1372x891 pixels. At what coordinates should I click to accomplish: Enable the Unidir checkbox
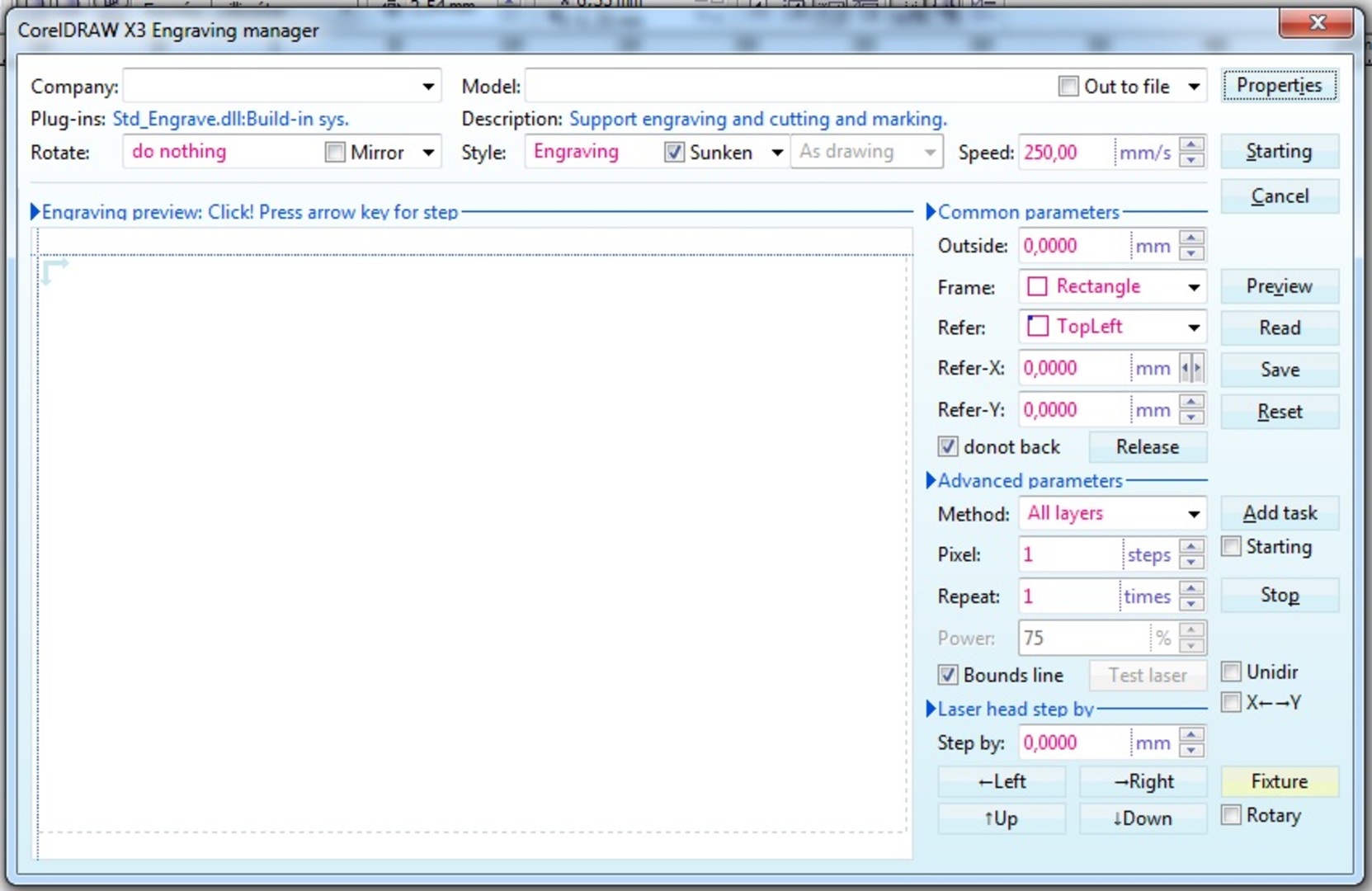[x=1231, y=672]
